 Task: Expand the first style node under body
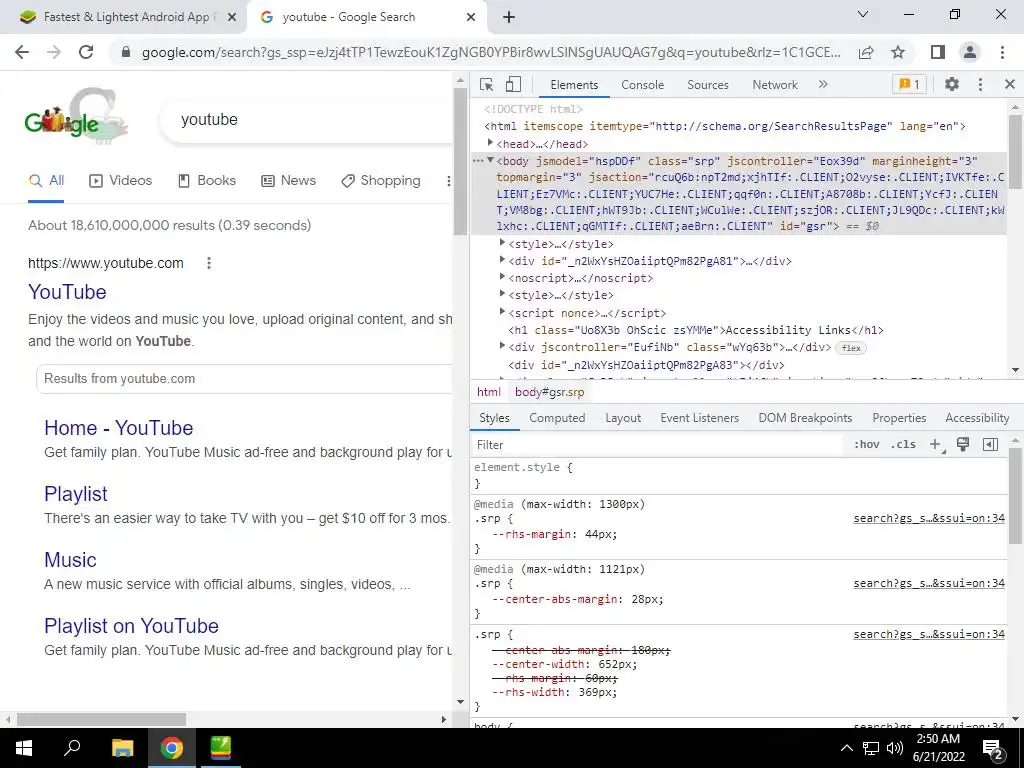click(502, 243)
